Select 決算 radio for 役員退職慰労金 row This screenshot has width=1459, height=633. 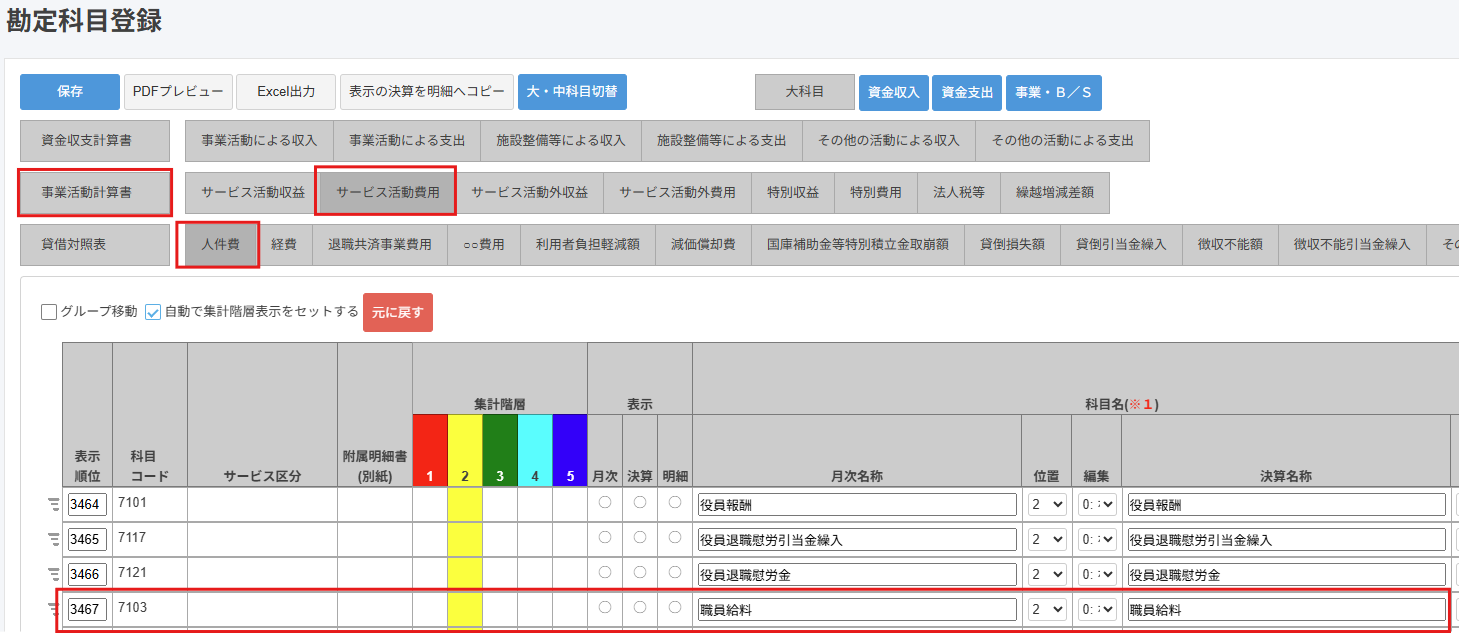(640, 573)
